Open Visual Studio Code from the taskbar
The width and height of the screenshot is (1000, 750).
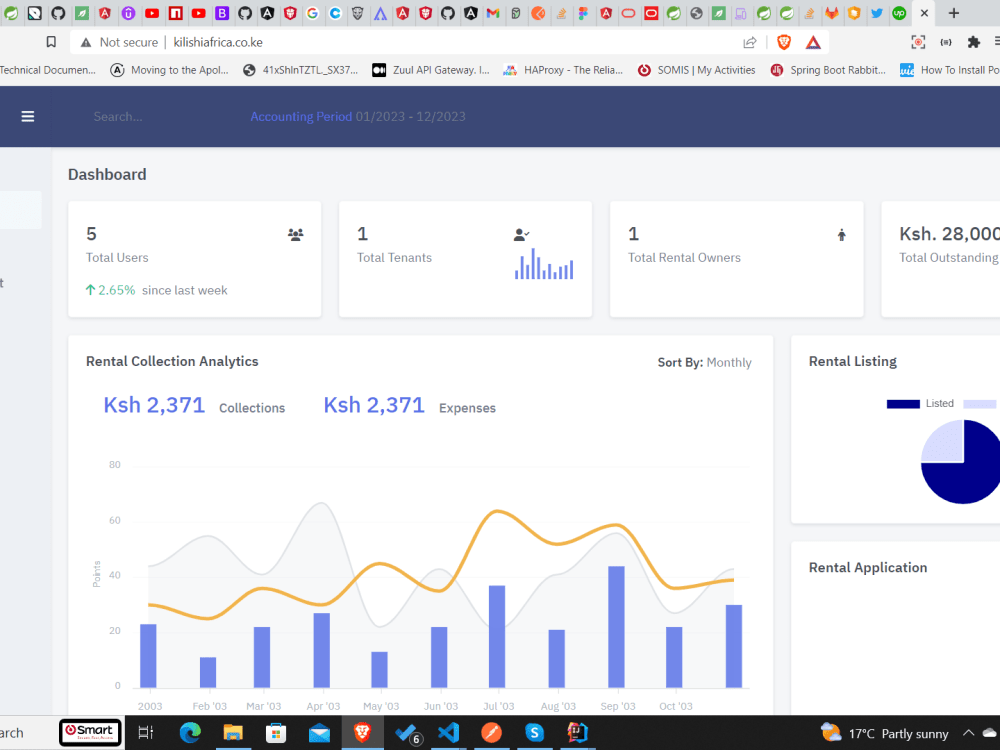coord(448,732)
